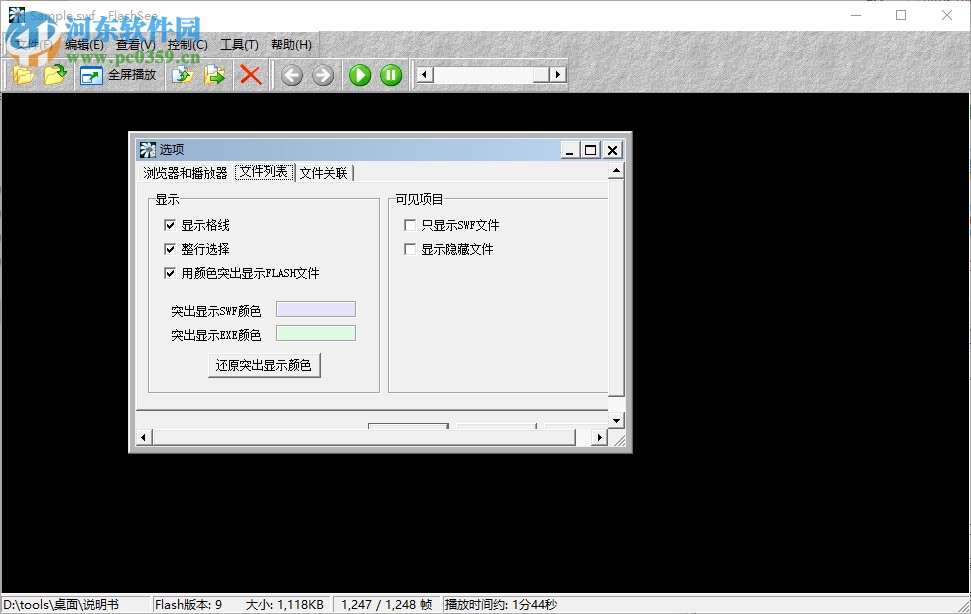Start playback with the green Play icon

(x=359, y=74)
